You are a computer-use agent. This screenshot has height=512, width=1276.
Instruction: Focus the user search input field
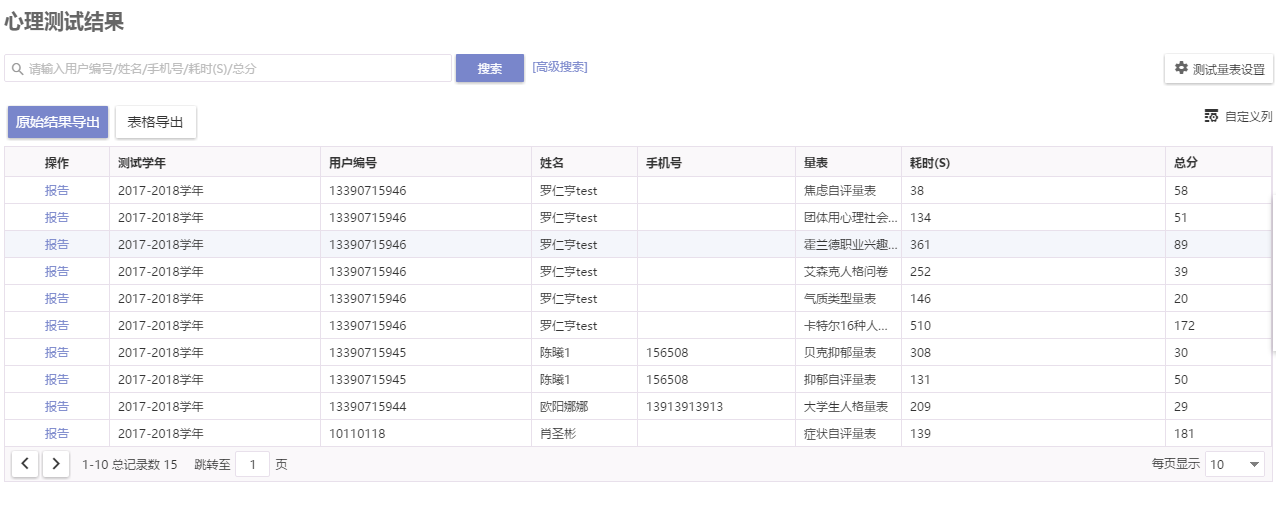[x=228, y=68]
